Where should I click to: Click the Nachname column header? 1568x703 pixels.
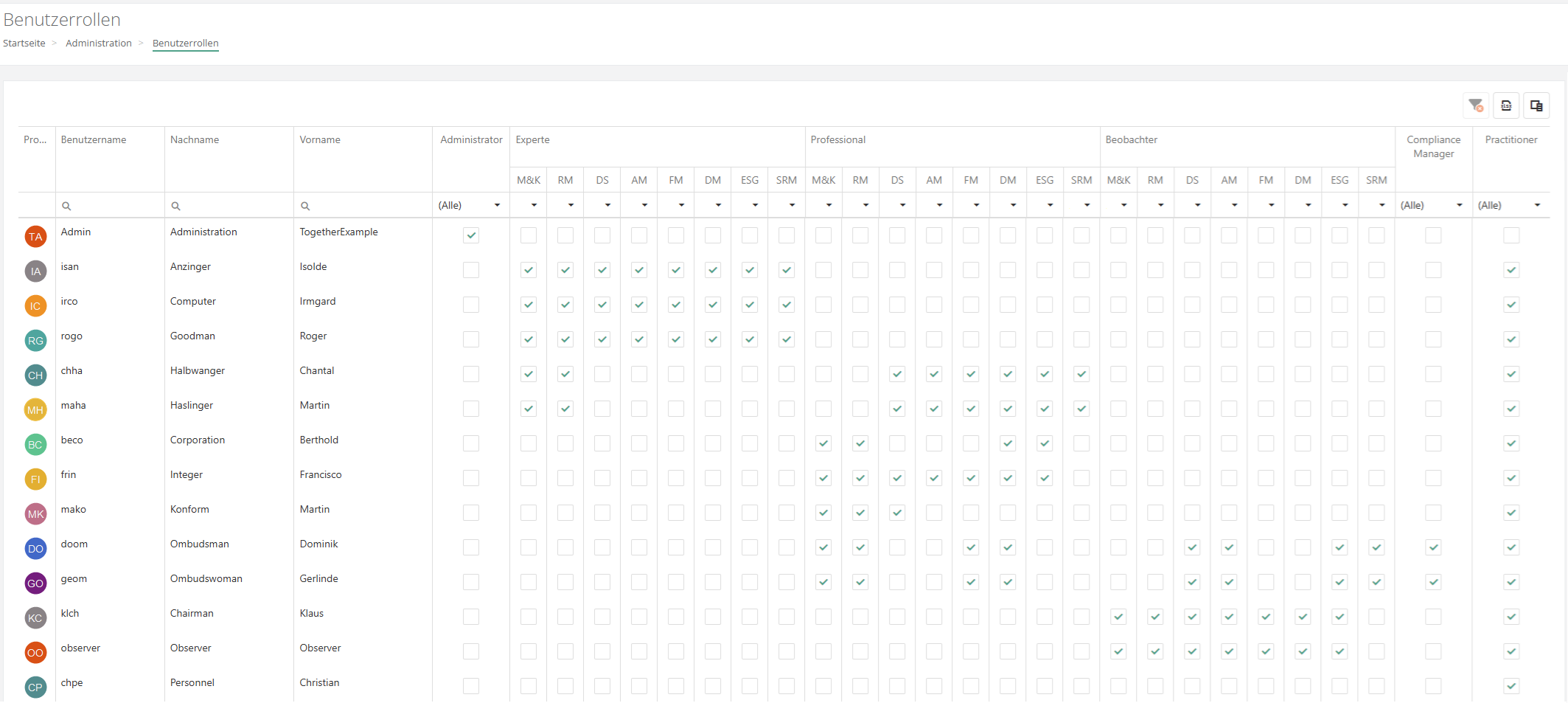[x=195, y=139]
